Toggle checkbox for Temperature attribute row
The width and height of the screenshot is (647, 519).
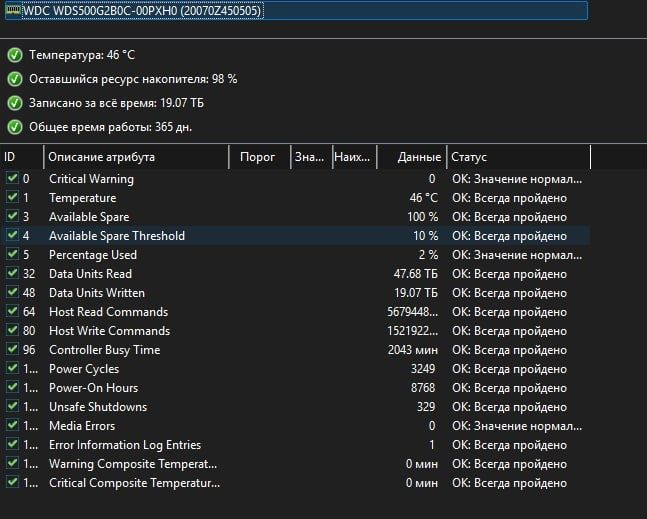[x=12, y=197]
